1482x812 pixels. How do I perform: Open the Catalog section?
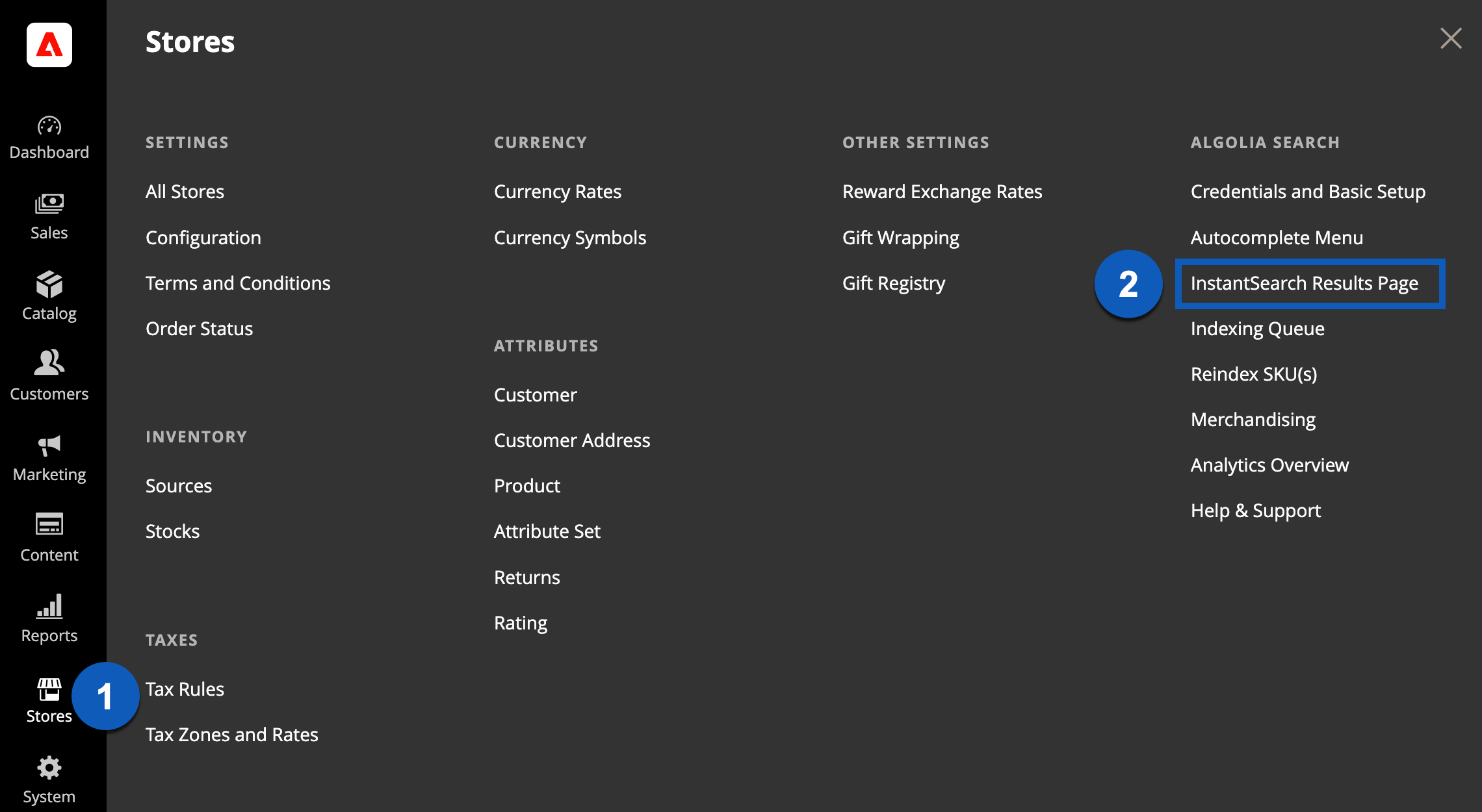[x=49, y=297]
